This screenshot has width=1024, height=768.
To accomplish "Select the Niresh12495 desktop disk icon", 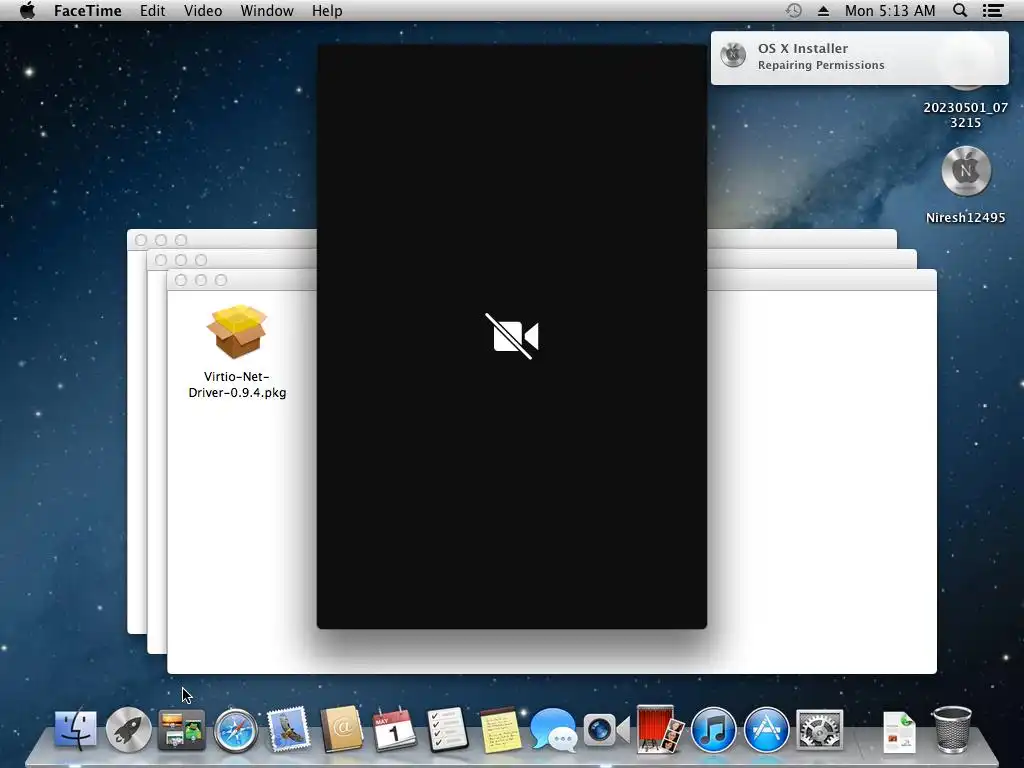I will point(966,171).
